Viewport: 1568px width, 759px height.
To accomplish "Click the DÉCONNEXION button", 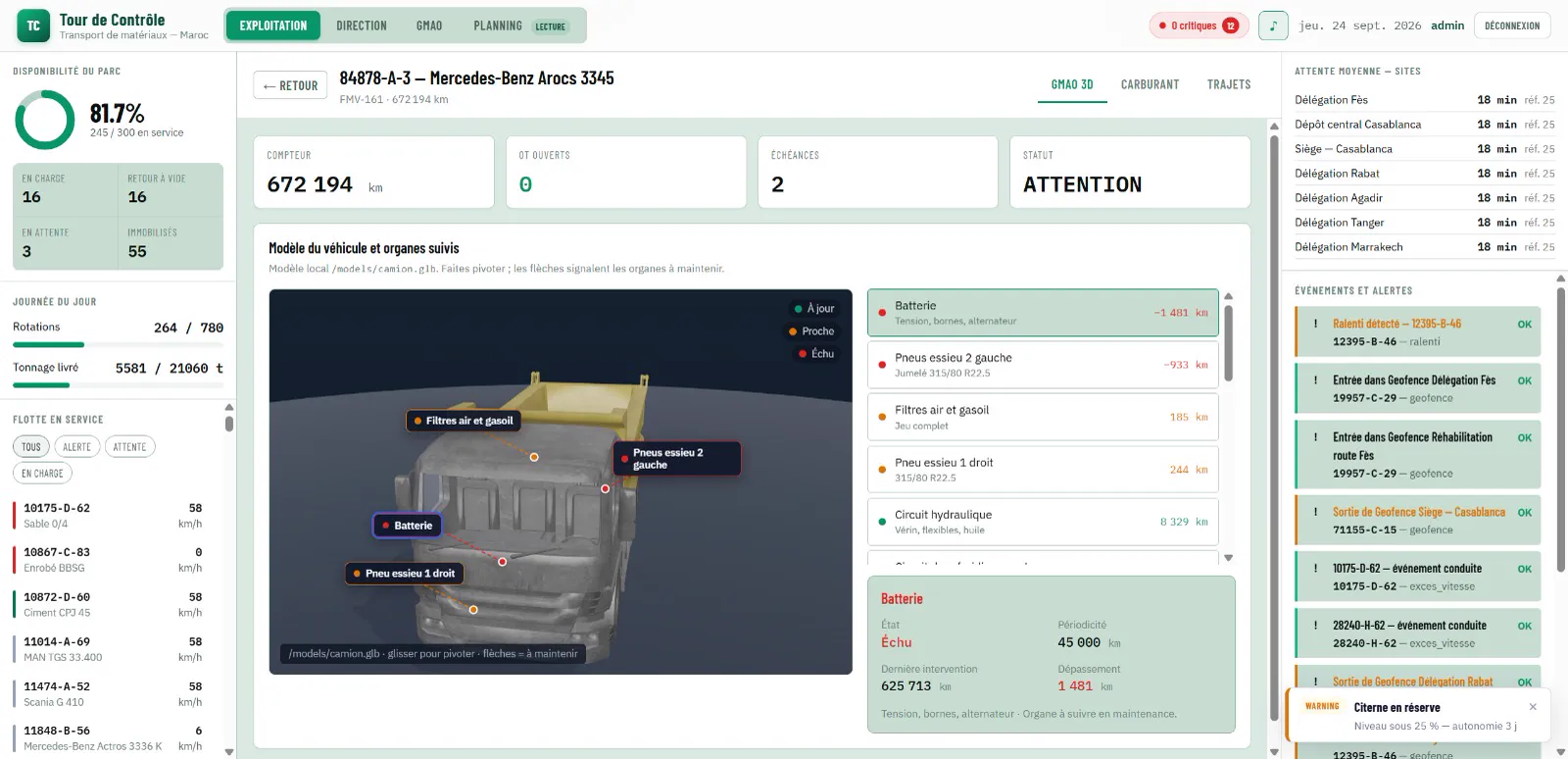I will click(1512, 25).
